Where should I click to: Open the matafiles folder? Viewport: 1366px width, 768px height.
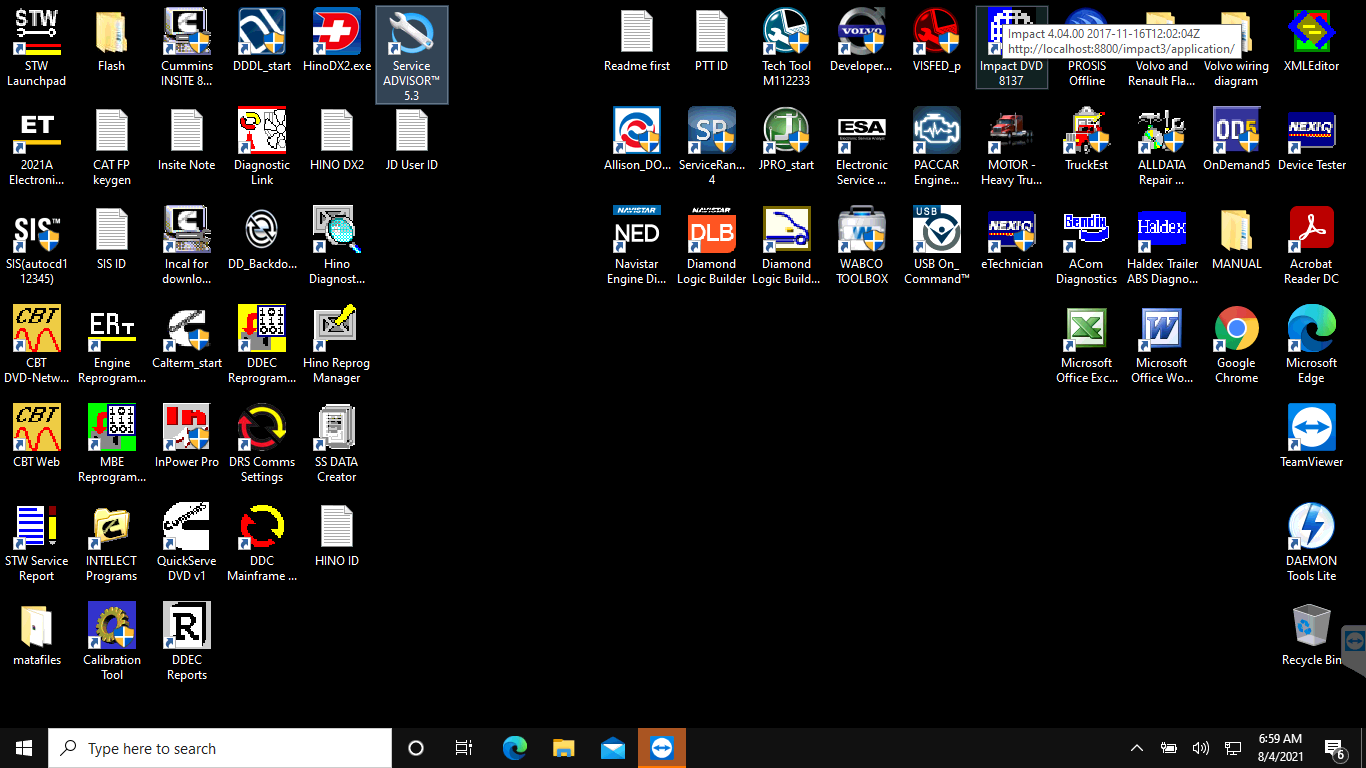pos(37,634)
